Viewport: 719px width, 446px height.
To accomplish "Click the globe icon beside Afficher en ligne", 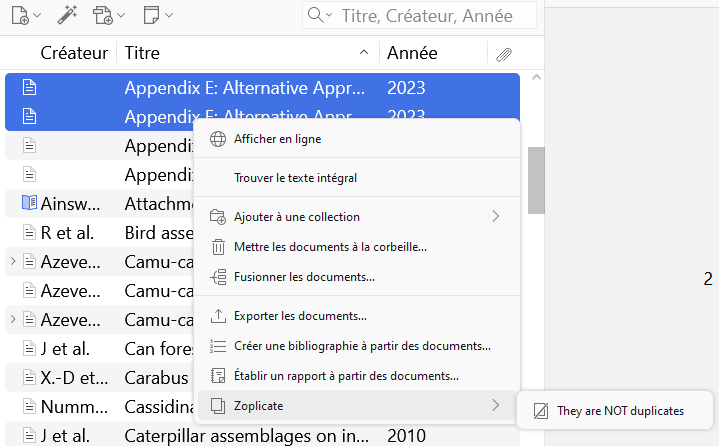I will [218, 139].
